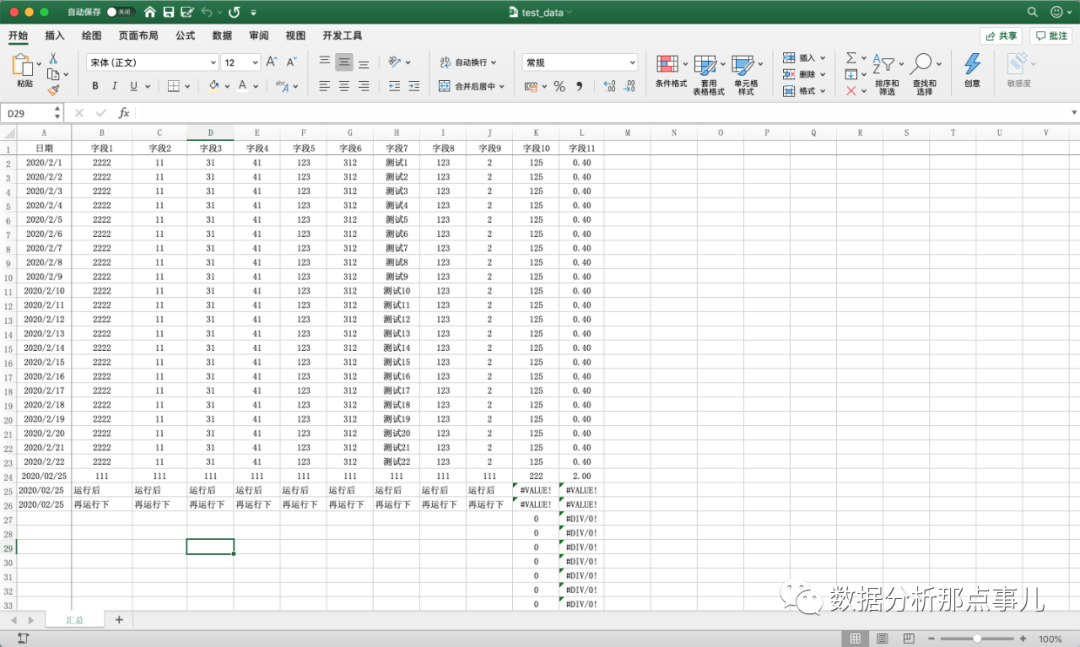Screen dimensions: 1080x647
Task: Click the Name Box showing D29
Action: click(32, 113)
